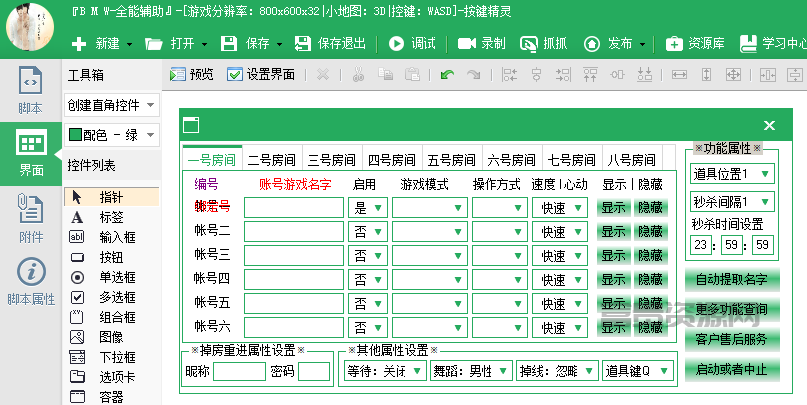Click the cut scissors icon
The image size is (807, 405).
click(358, 75)
